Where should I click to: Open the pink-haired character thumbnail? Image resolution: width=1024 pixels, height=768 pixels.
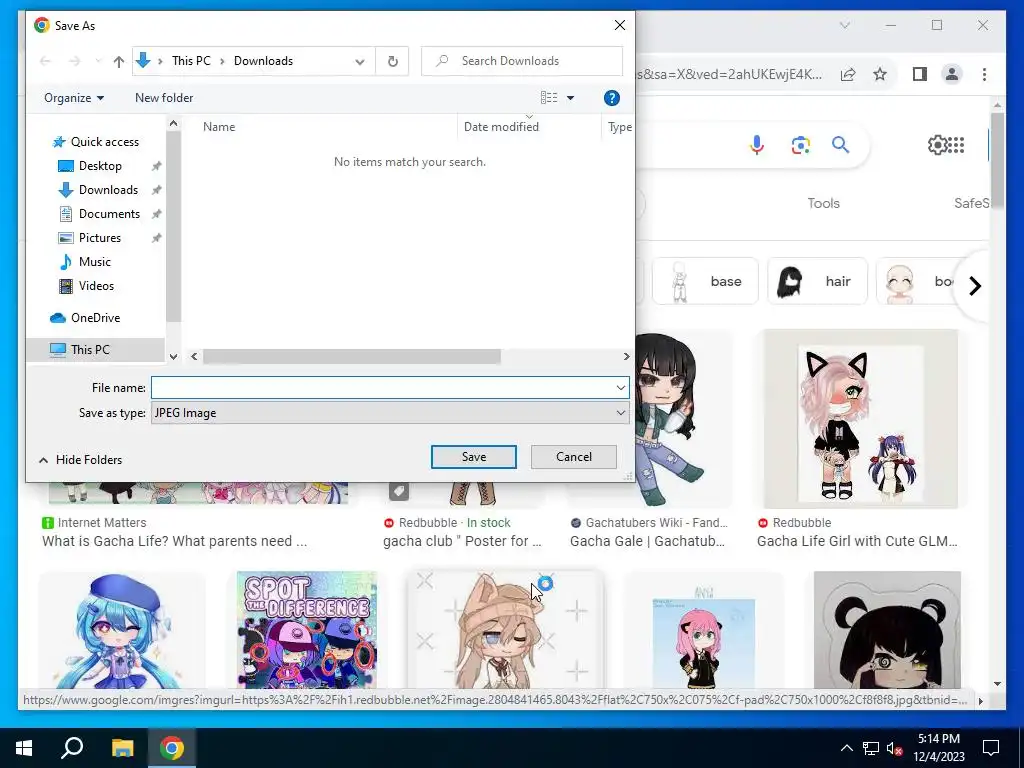coord(703,630)
